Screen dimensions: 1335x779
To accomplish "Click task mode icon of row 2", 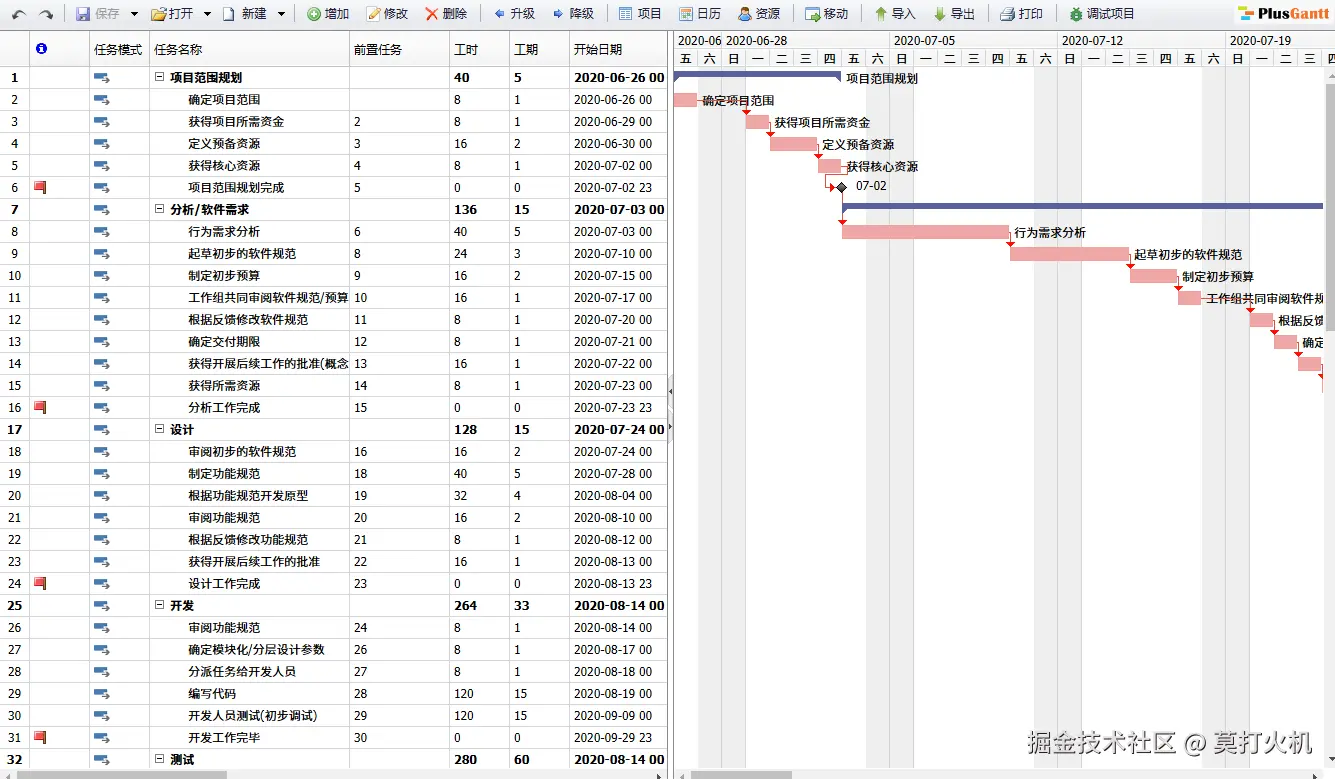I will [x=102, y=99].
